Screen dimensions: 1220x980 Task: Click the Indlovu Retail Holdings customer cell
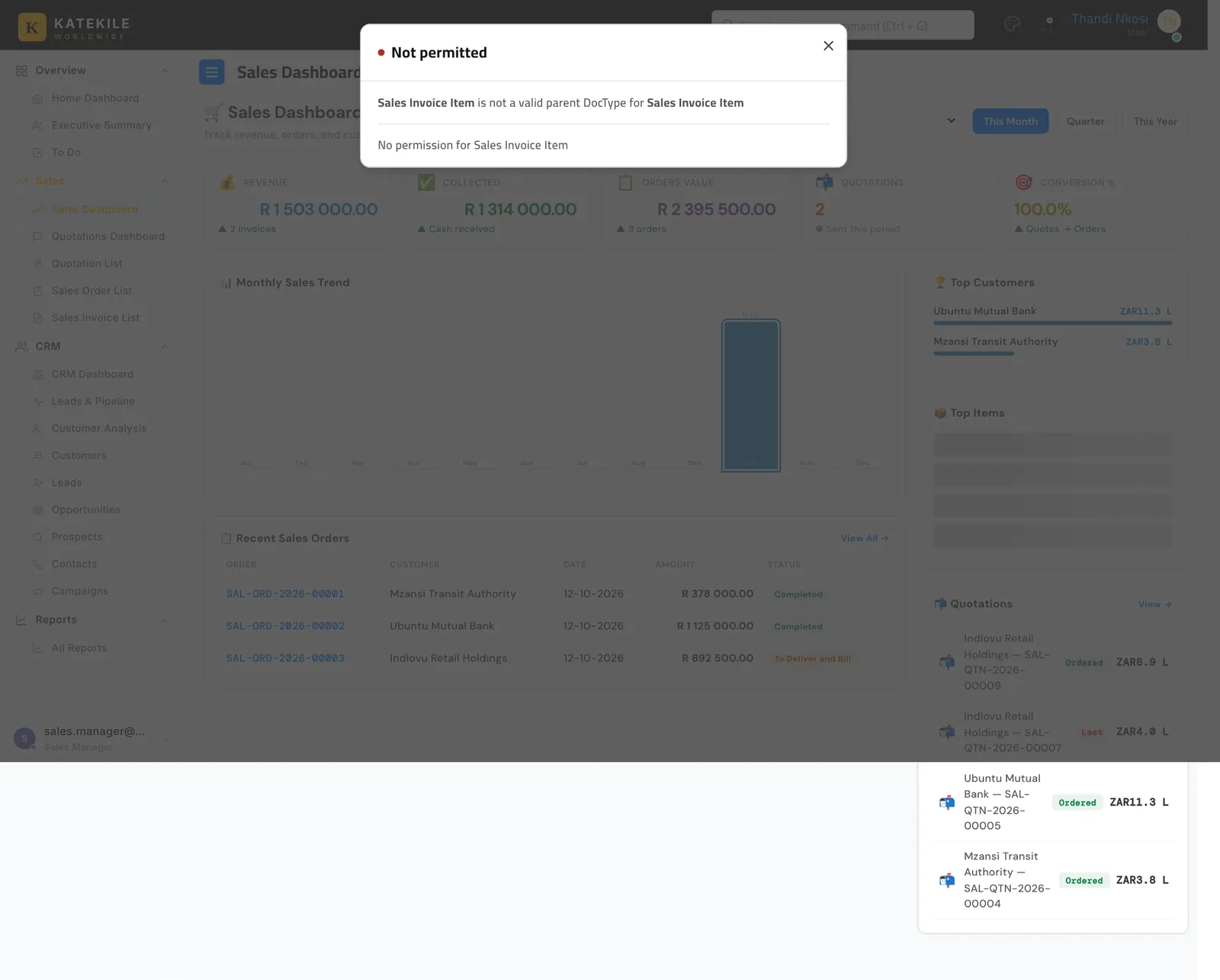point(448,658)
